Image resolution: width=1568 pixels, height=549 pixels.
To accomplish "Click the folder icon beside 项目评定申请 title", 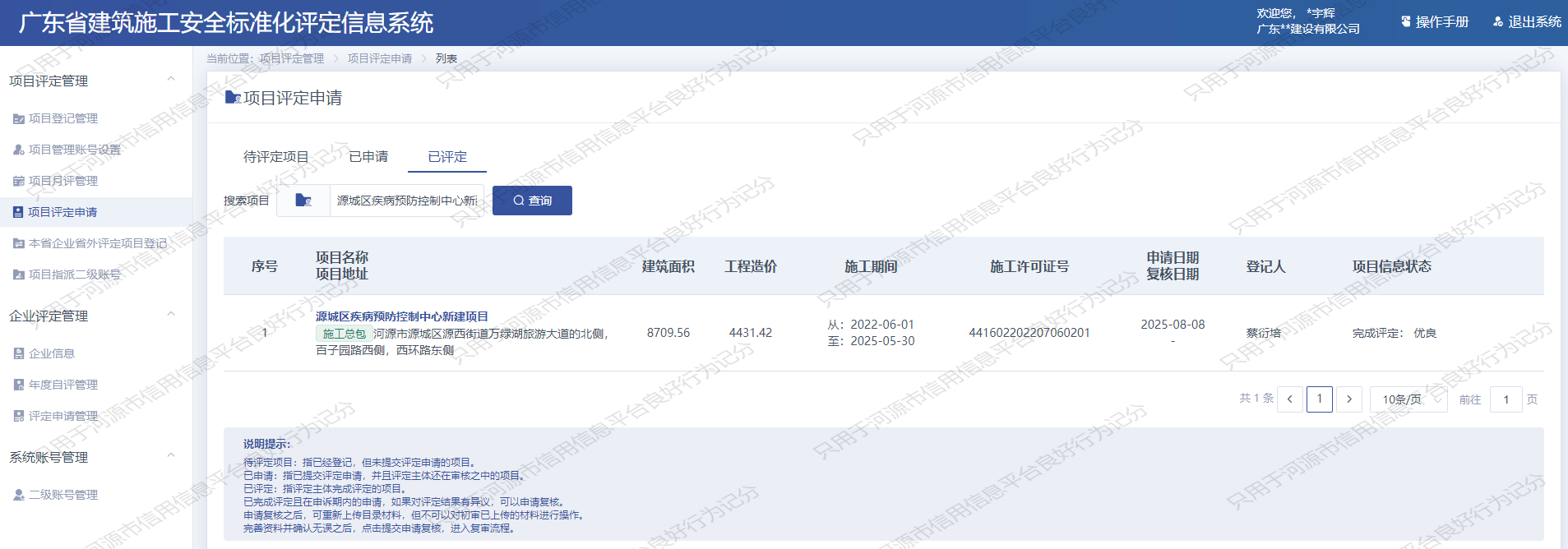I will [233, 98].
